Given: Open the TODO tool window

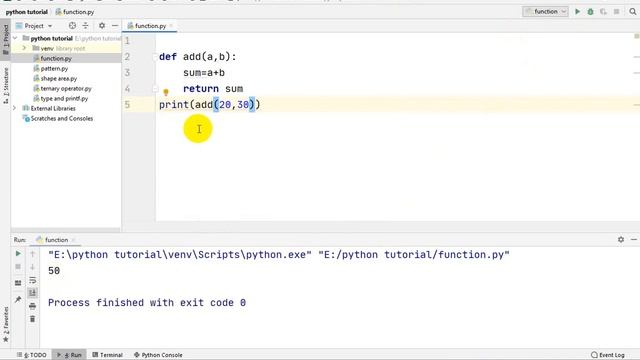Looking at the screenshot, I should (x=32, y=355).
